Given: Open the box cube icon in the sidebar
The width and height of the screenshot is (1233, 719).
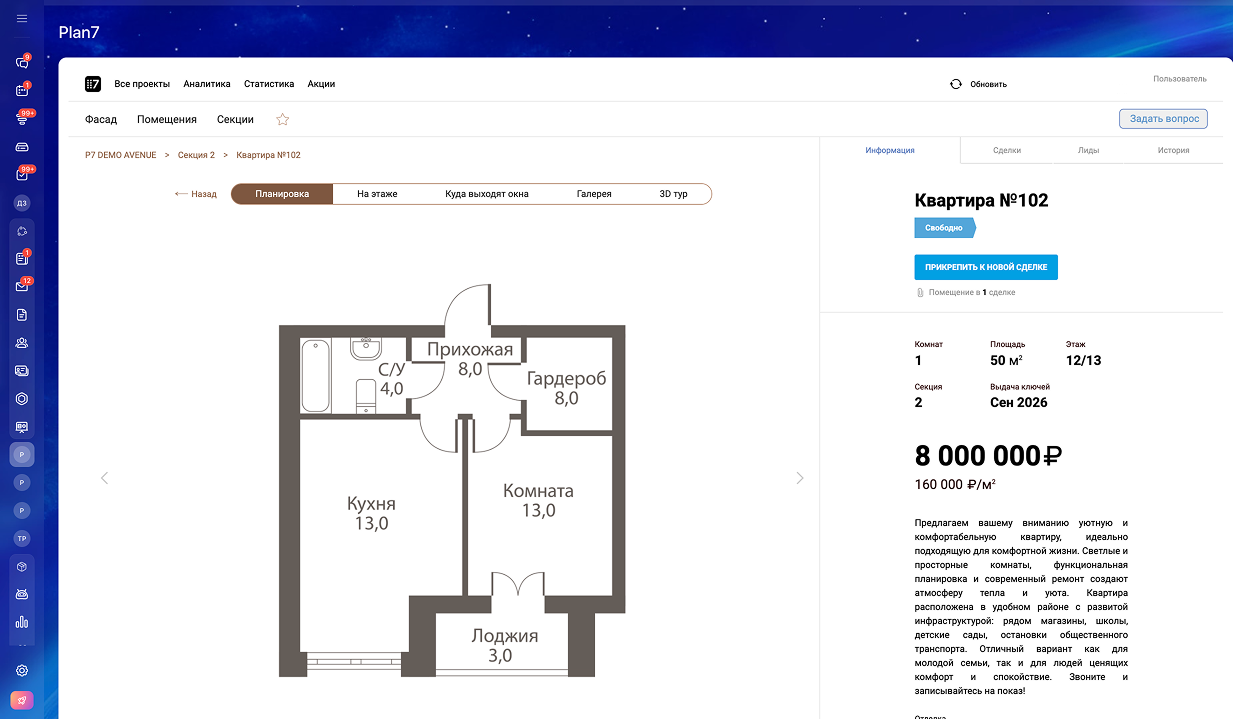Looking at the screenshot, I should tap(22, 566).
